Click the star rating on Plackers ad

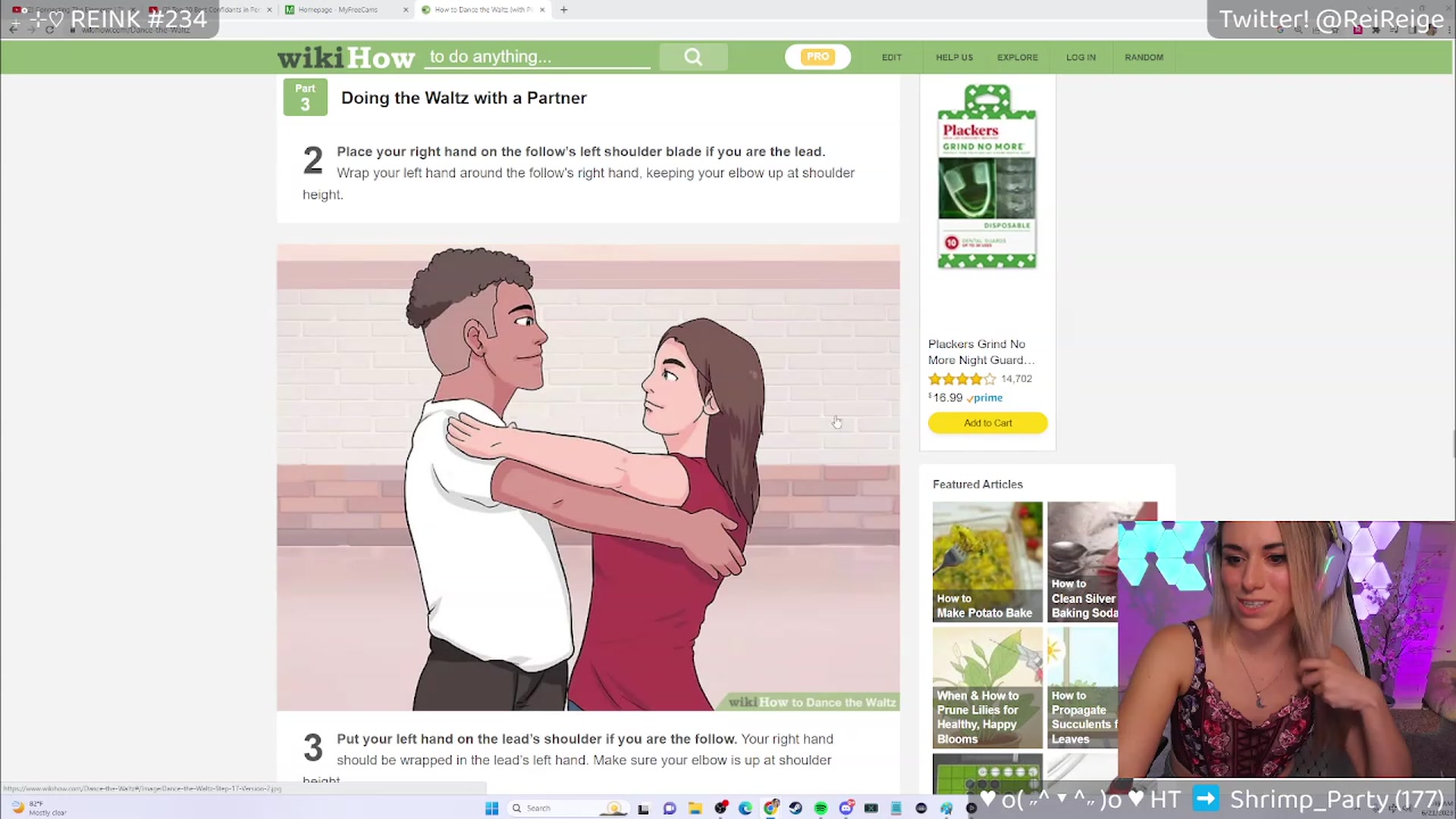click(962, 379)
